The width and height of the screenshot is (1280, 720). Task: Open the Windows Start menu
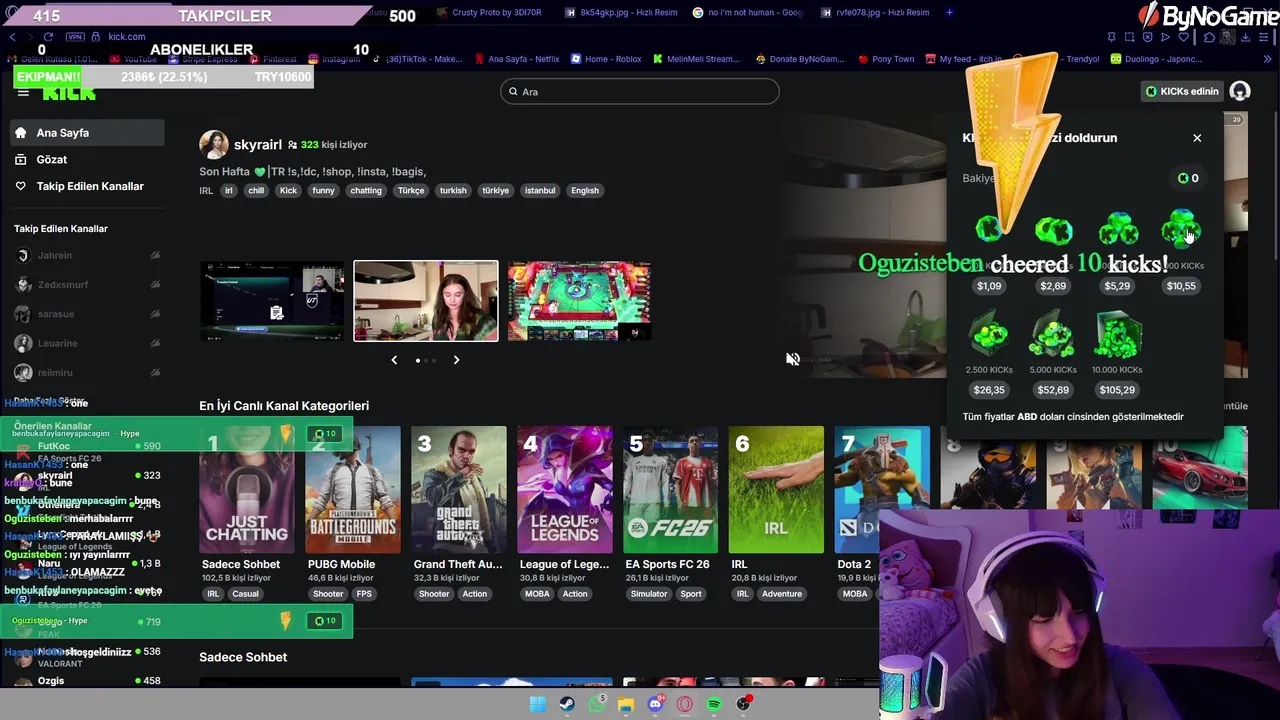coord(538,704)
